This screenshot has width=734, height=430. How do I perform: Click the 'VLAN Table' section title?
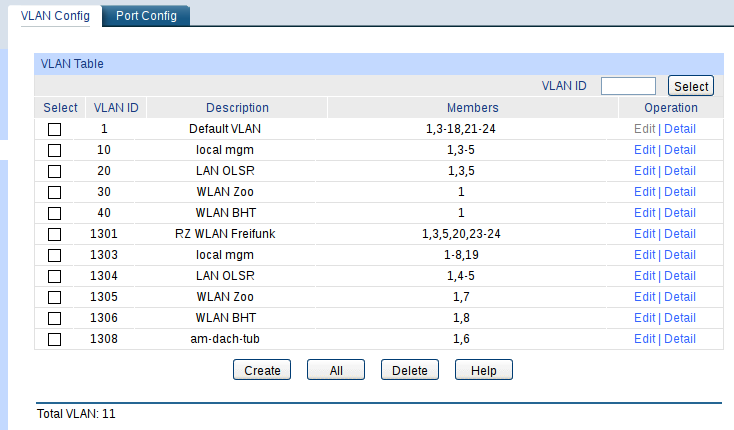click(x=72, y=64)
